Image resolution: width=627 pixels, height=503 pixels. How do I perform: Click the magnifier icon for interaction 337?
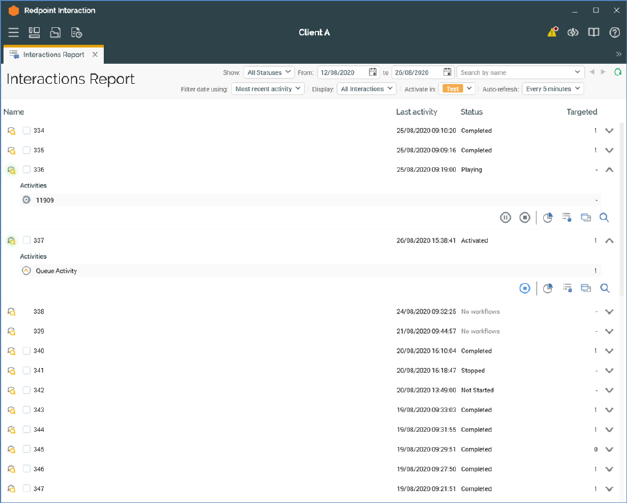coord(605,288)
